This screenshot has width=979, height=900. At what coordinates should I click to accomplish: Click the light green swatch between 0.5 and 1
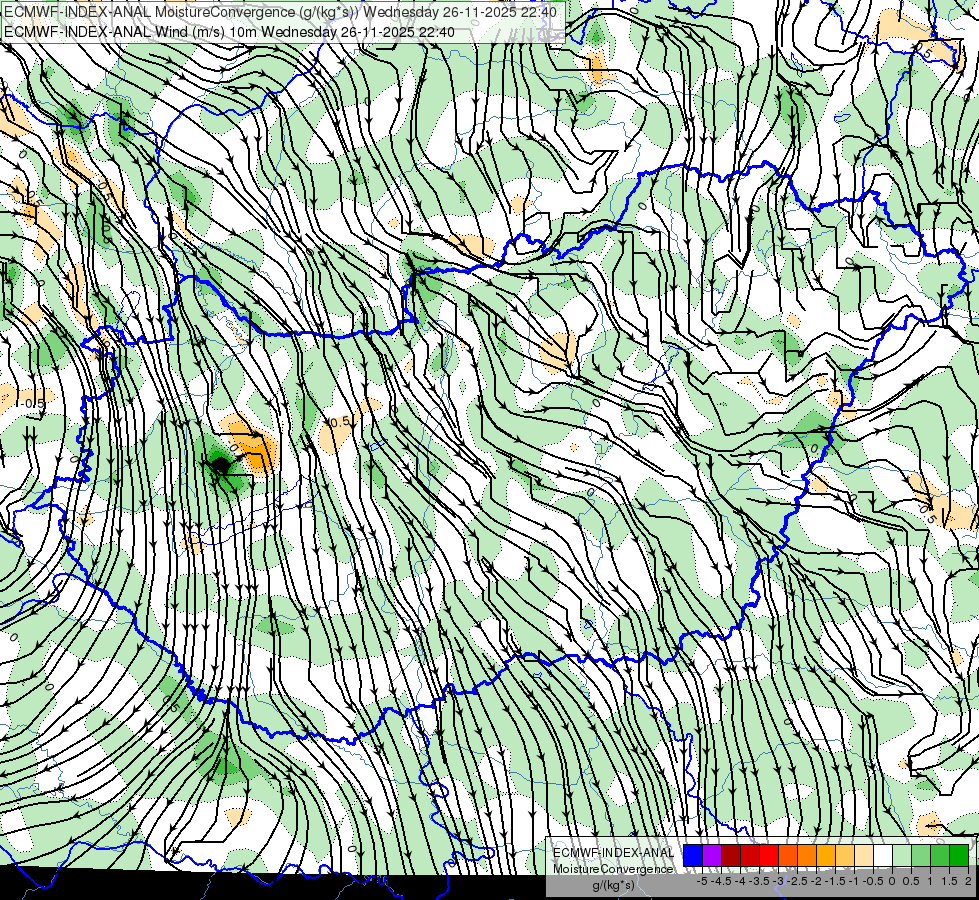coord(920,856)
